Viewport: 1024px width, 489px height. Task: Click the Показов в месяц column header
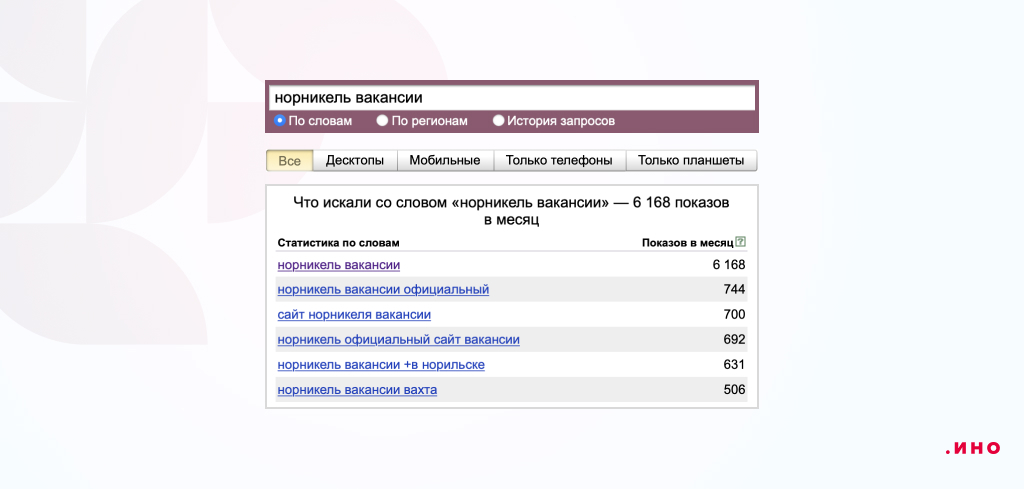point(688,243)
